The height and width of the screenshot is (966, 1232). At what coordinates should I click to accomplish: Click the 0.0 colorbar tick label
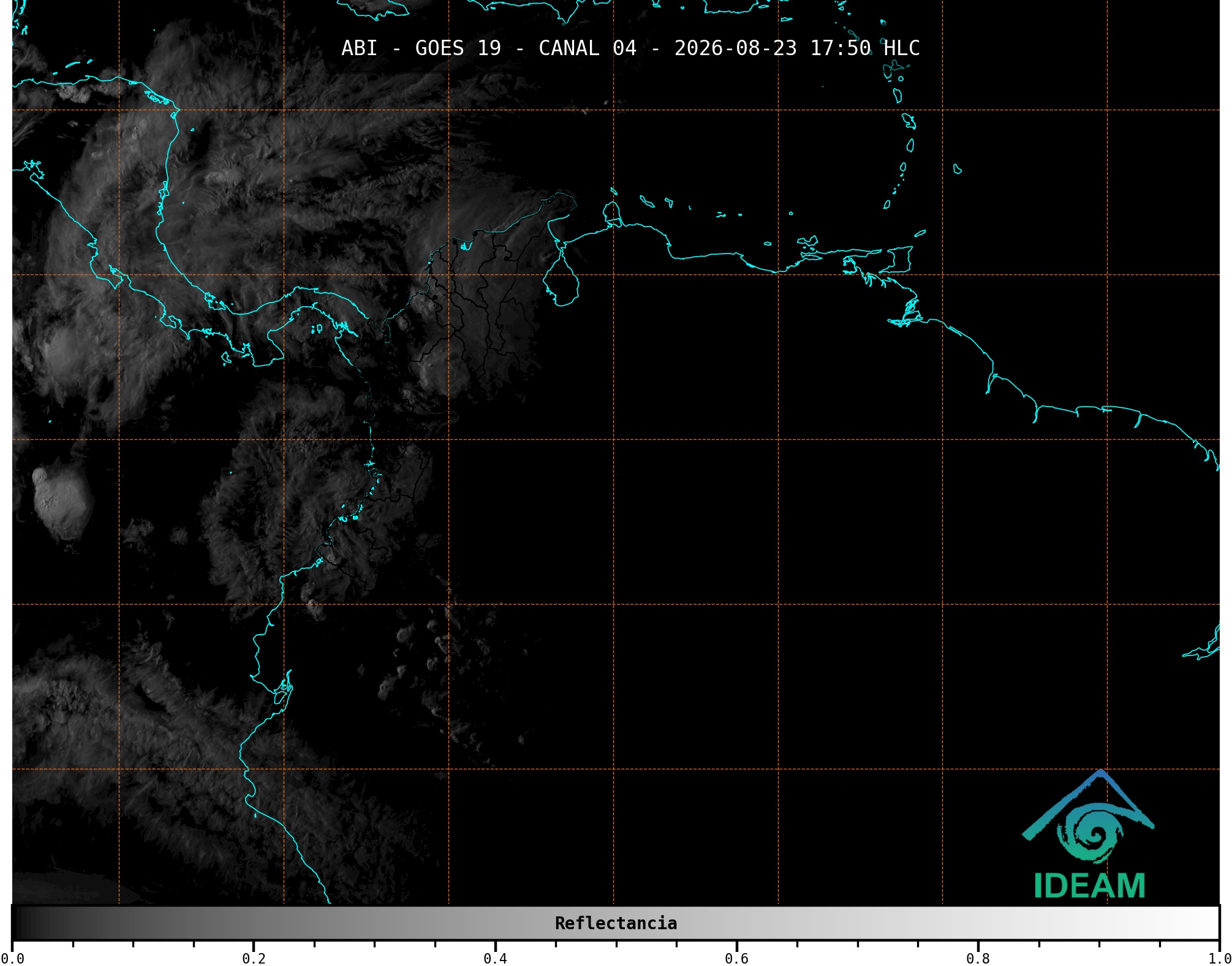pos(12,959)
